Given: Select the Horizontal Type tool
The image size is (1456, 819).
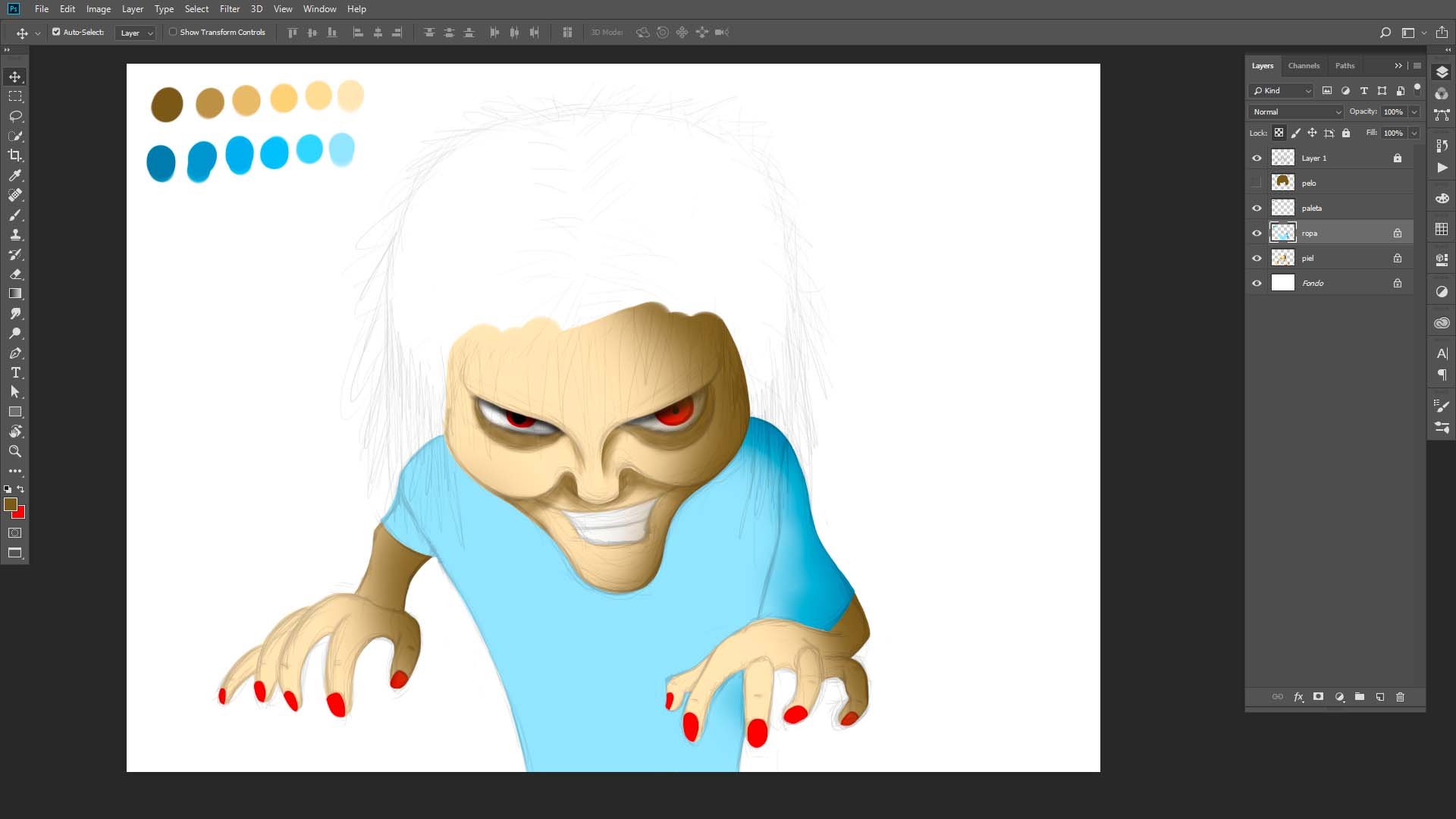Looking at the screenshot, I should coord(15,372).
